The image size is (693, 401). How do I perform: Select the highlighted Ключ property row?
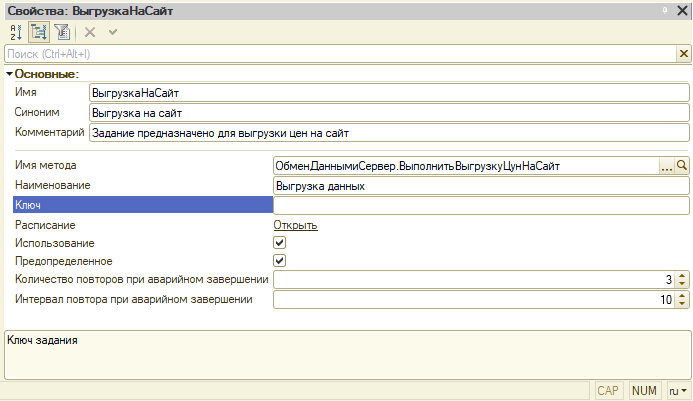point(143,205)
